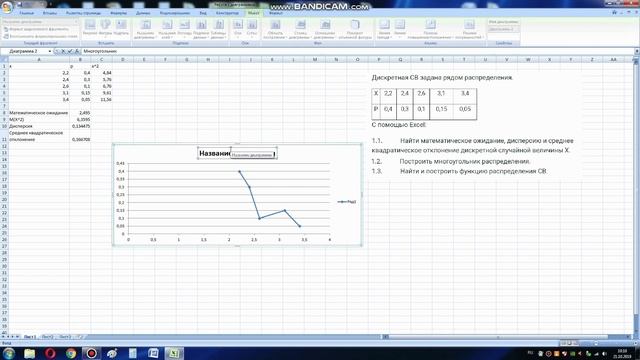Click the Name Box showing Диаграмма 2

coord(24,51)
